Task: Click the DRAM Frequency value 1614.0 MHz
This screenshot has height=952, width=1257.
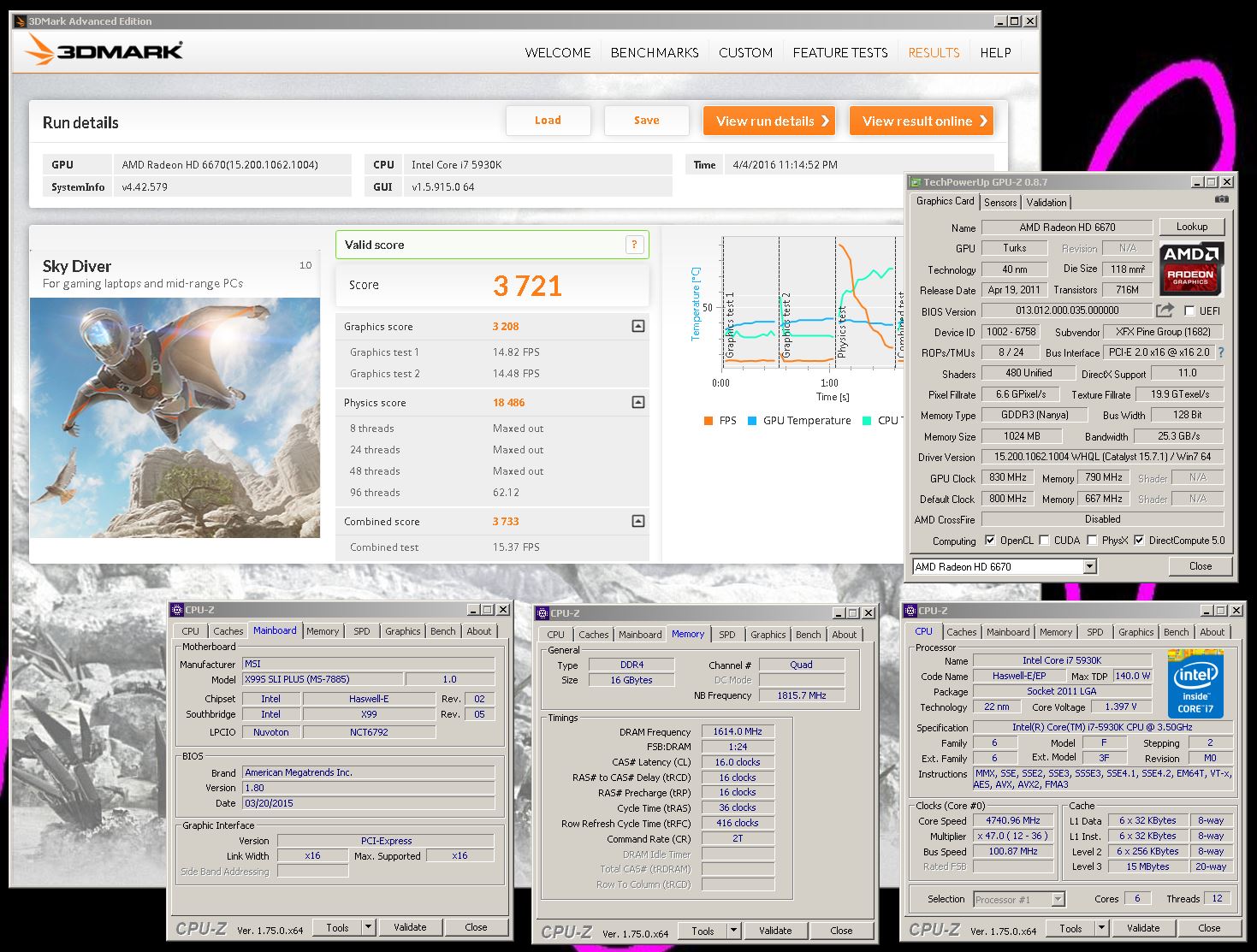Action: click(738, 731)
